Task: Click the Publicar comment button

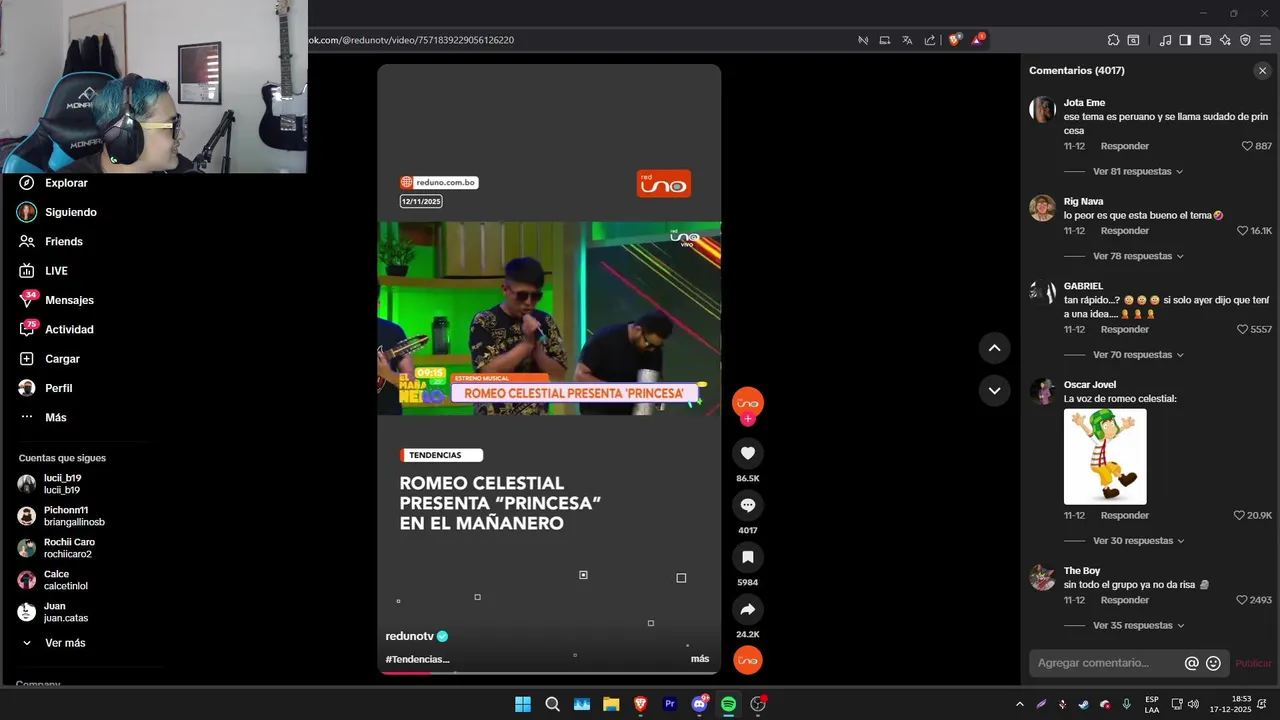Action: coord(1253,663)
